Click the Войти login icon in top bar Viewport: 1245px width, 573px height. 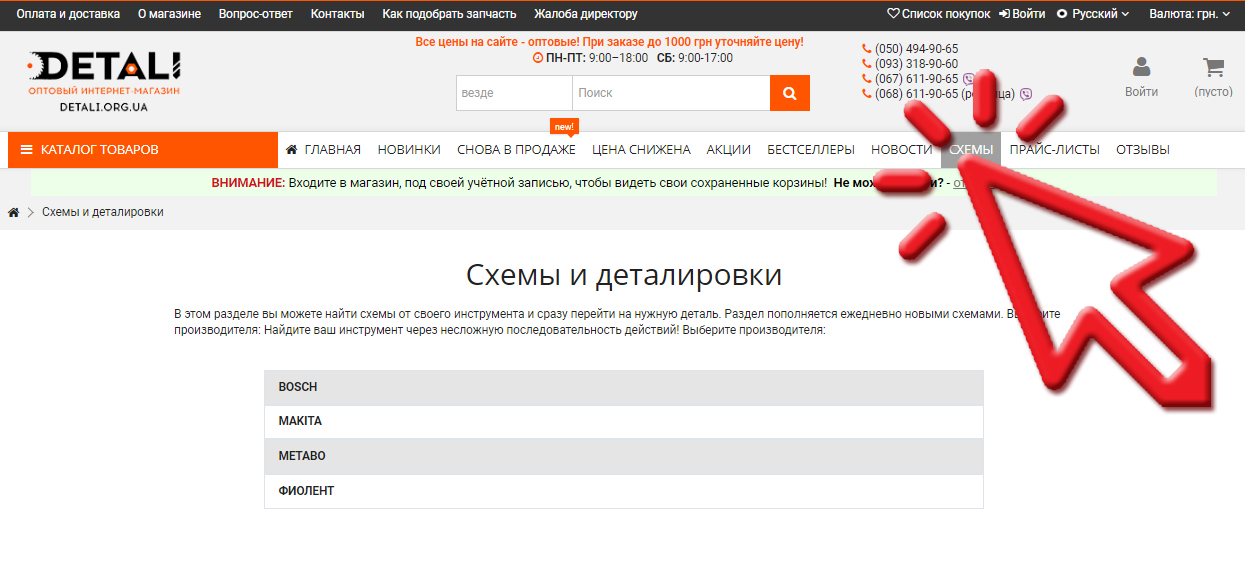tap(1005, 14)
